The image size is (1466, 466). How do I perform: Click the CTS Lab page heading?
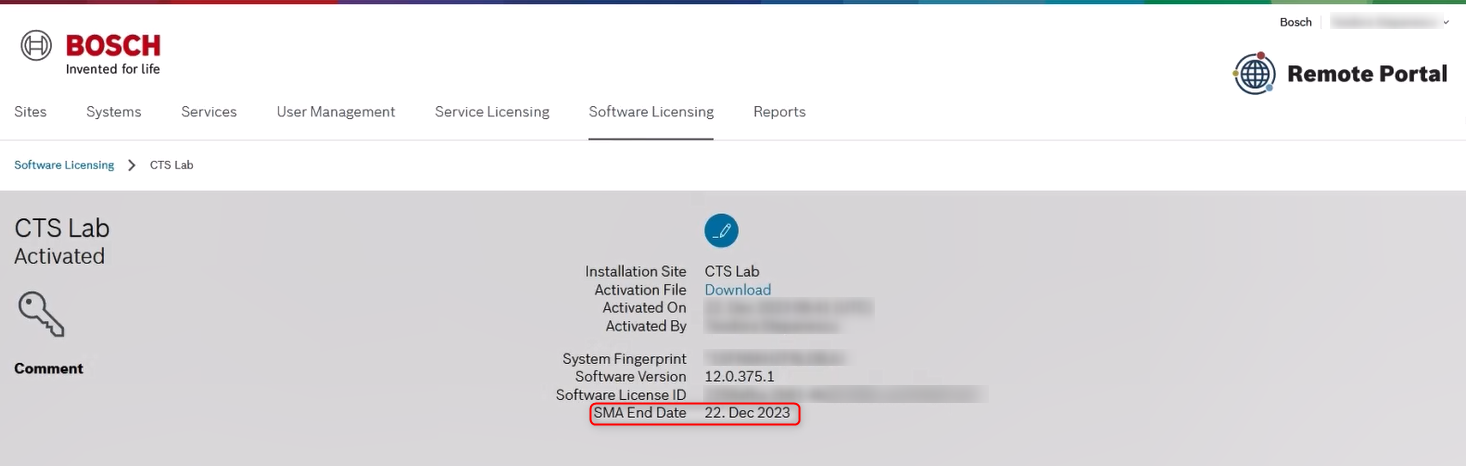62,228
